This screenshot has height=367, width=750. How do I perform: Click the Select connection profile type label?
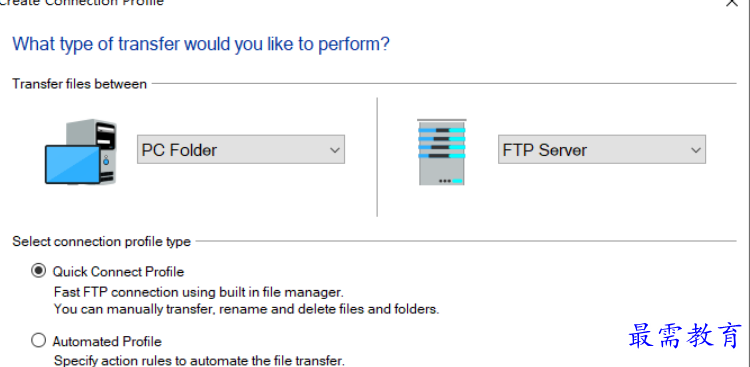101,242
